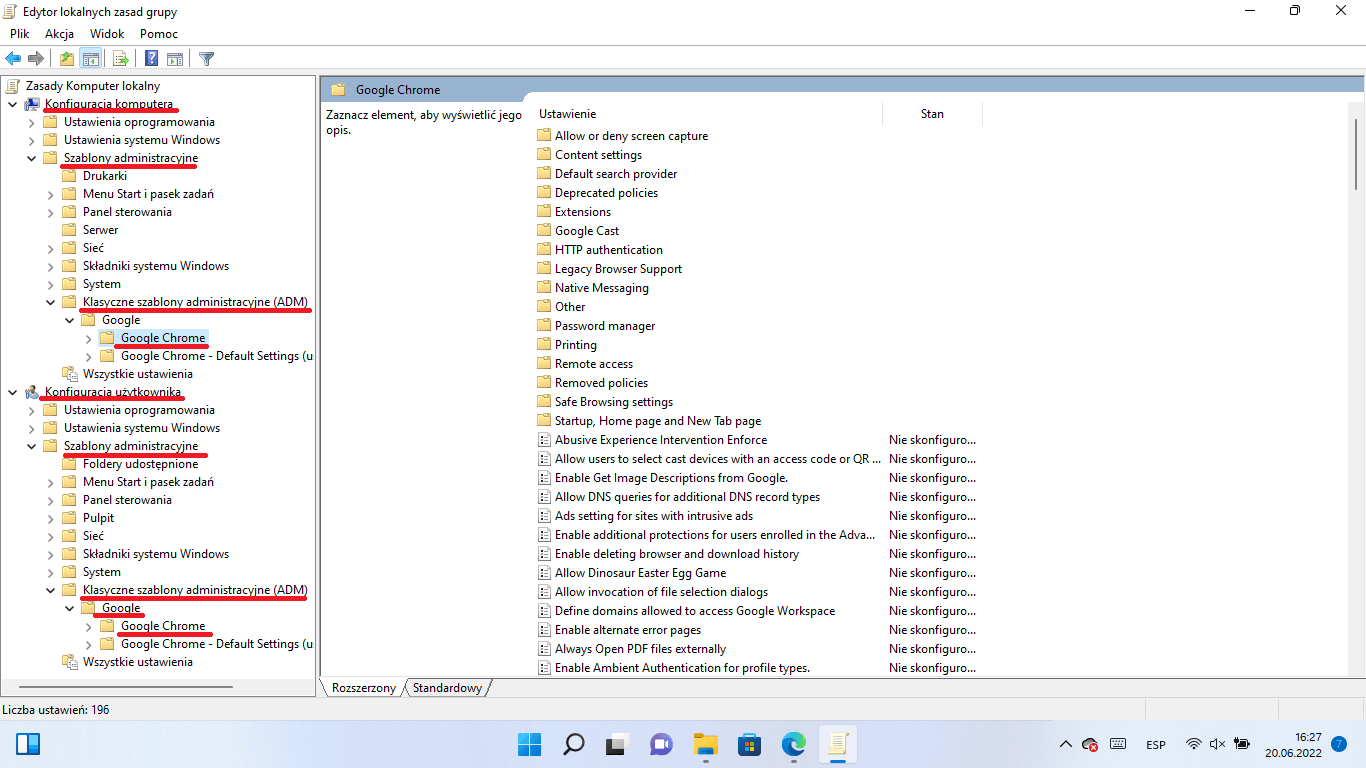Click the ESP input language indicator
1366x768 pixels.
pyautogui.click(x=1156, y=744)
